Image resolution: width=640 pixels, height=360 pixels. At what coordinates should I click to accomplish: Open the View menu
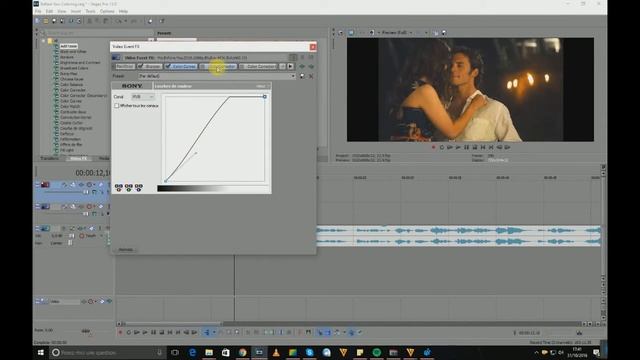click(x=62, y=11)
